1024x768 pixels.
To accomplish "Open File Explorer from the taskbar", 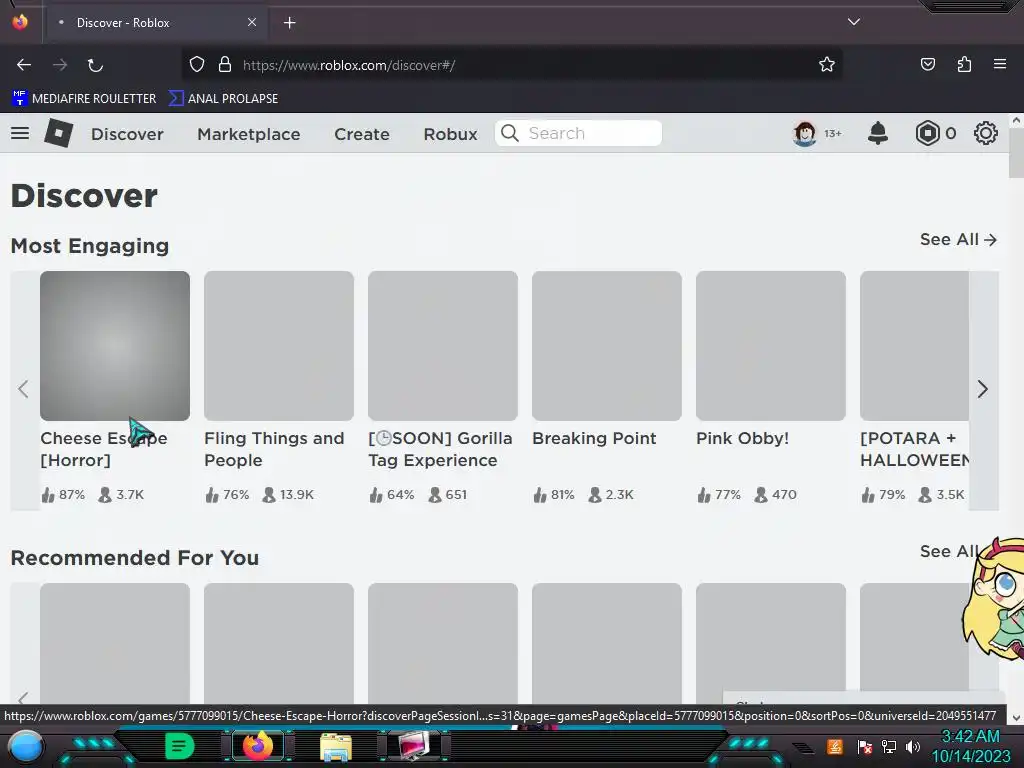I will [x=336, y=746].
